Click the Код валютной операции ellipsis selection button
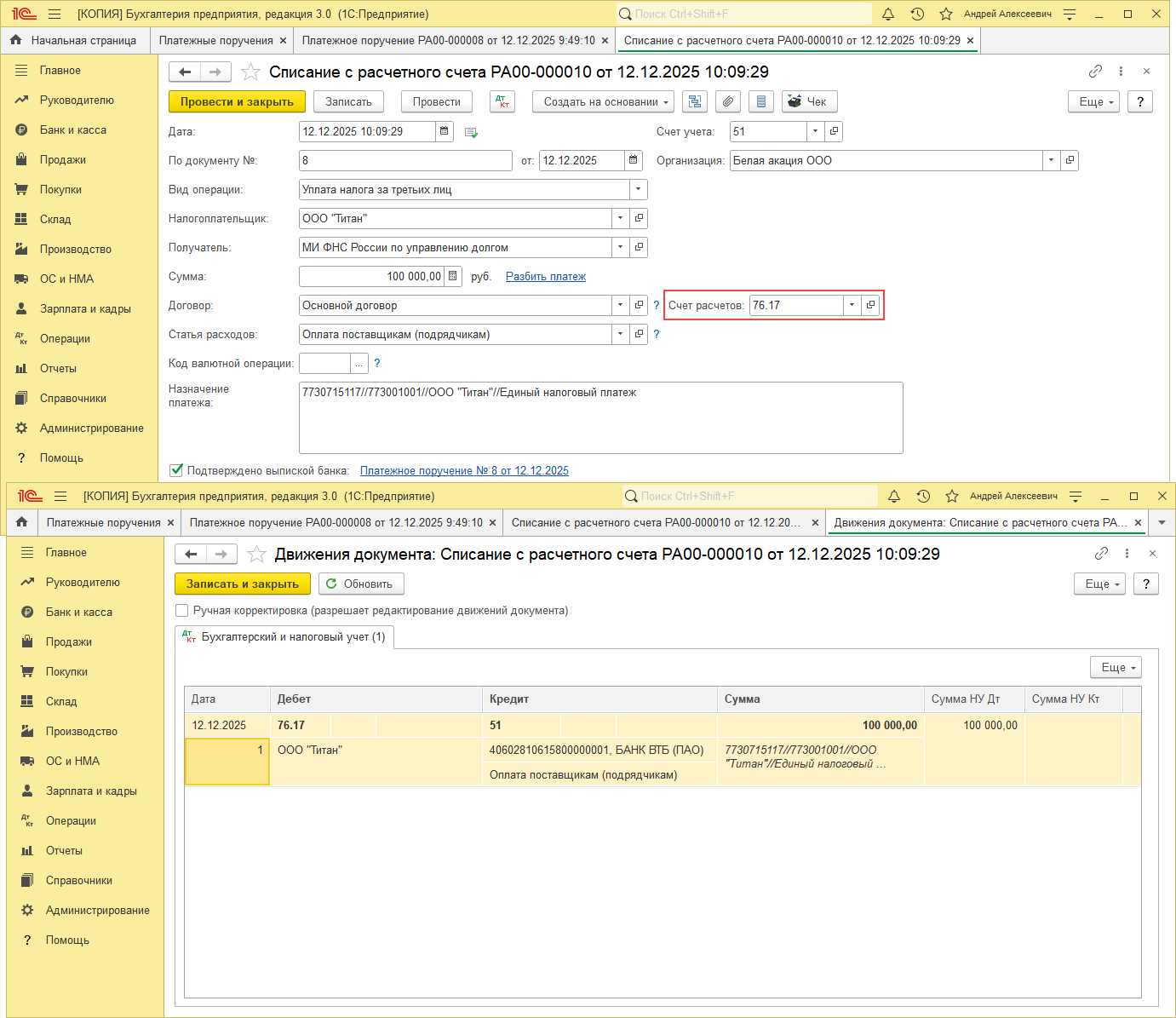Screen dimensions: 1176x1018 tap(359, 363)
